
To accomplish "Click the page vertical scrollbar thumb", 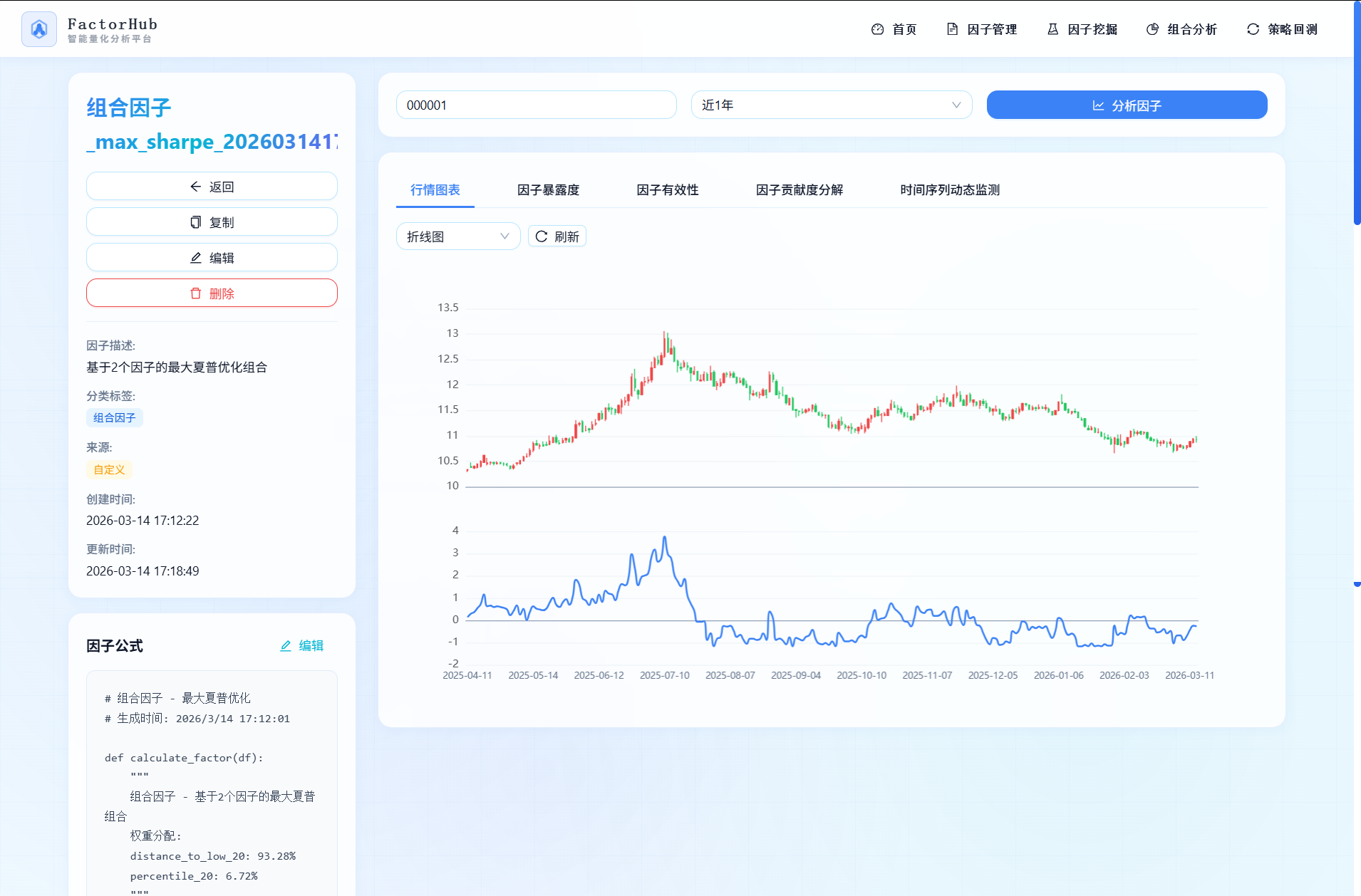I will (x=1357, y=114).
